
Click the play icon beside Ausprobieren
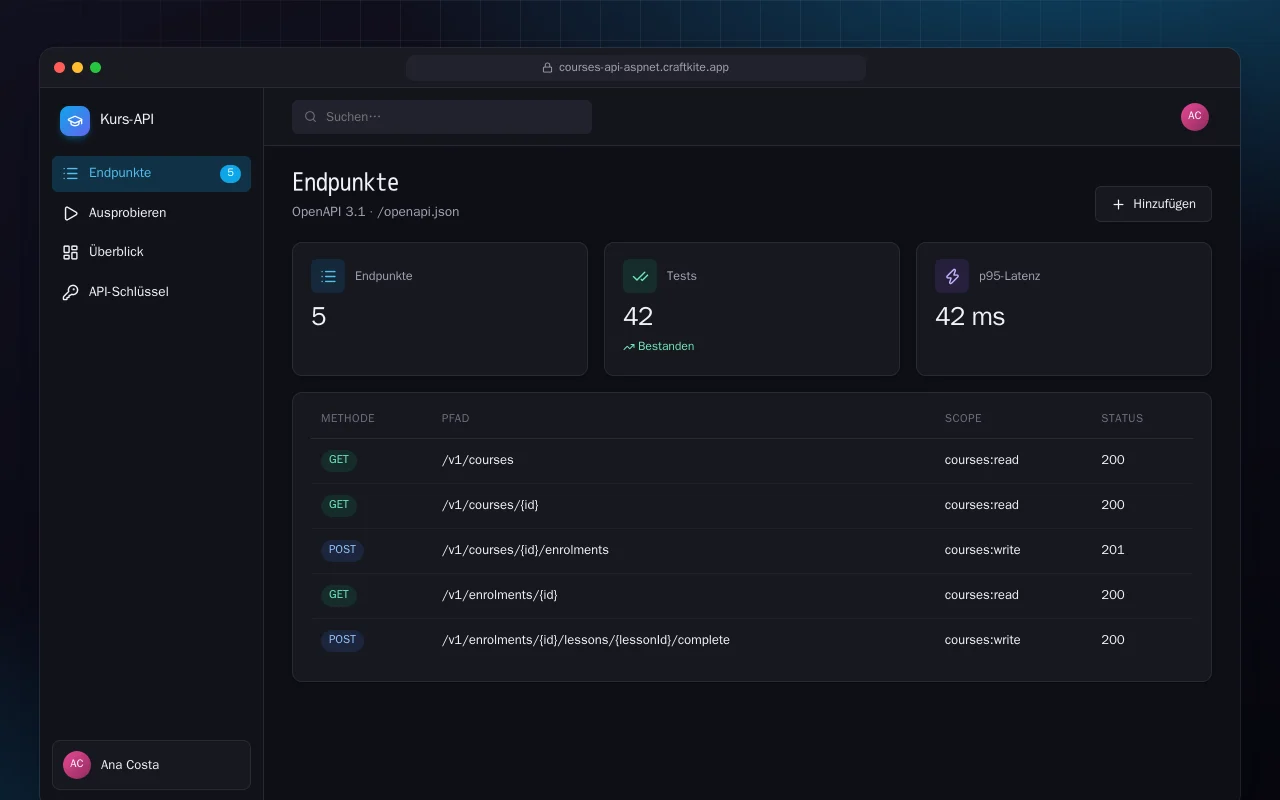70,213
